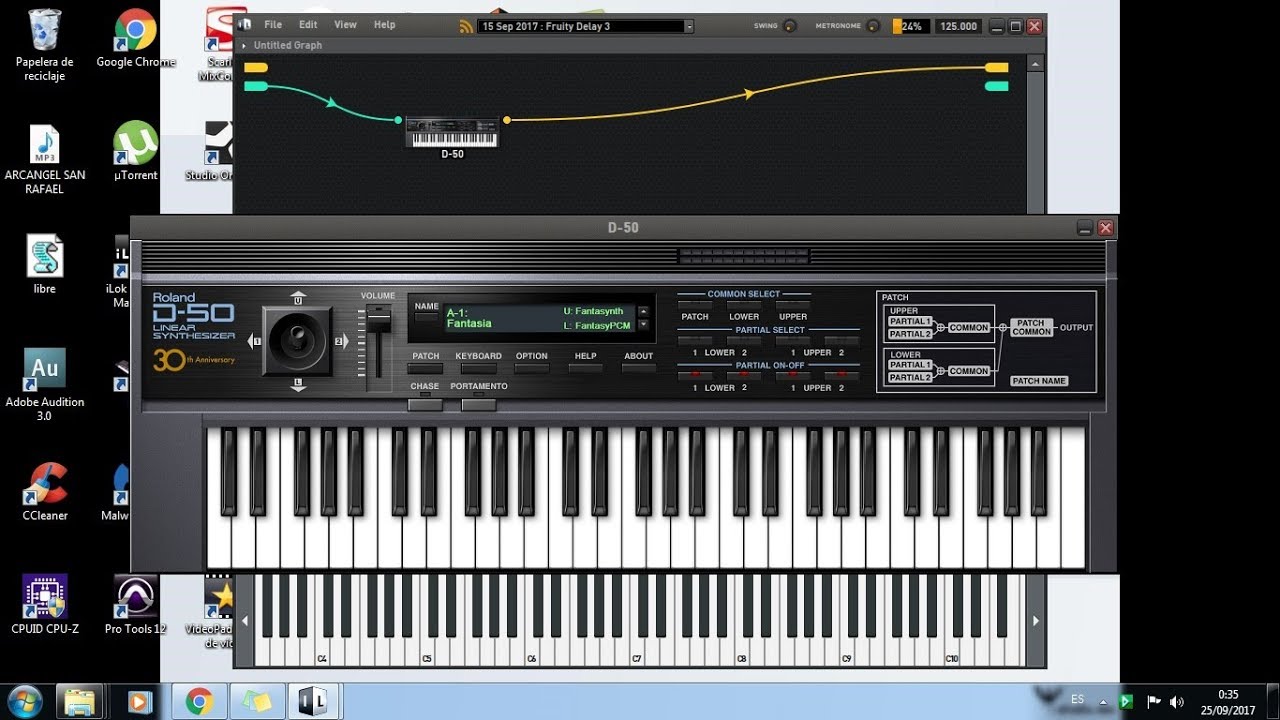Screen dimensions: 1280x720
Task: Click PATCH COMMON in patch diagram
Action: click(x=1031, y=327)
